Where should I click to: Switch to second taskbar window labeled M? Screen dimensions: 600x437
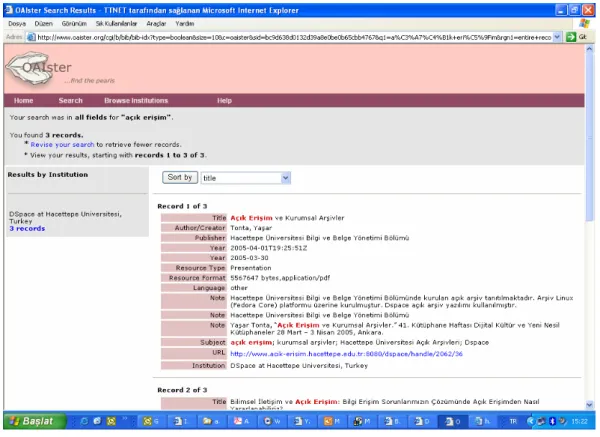click(x=361, y=421)
